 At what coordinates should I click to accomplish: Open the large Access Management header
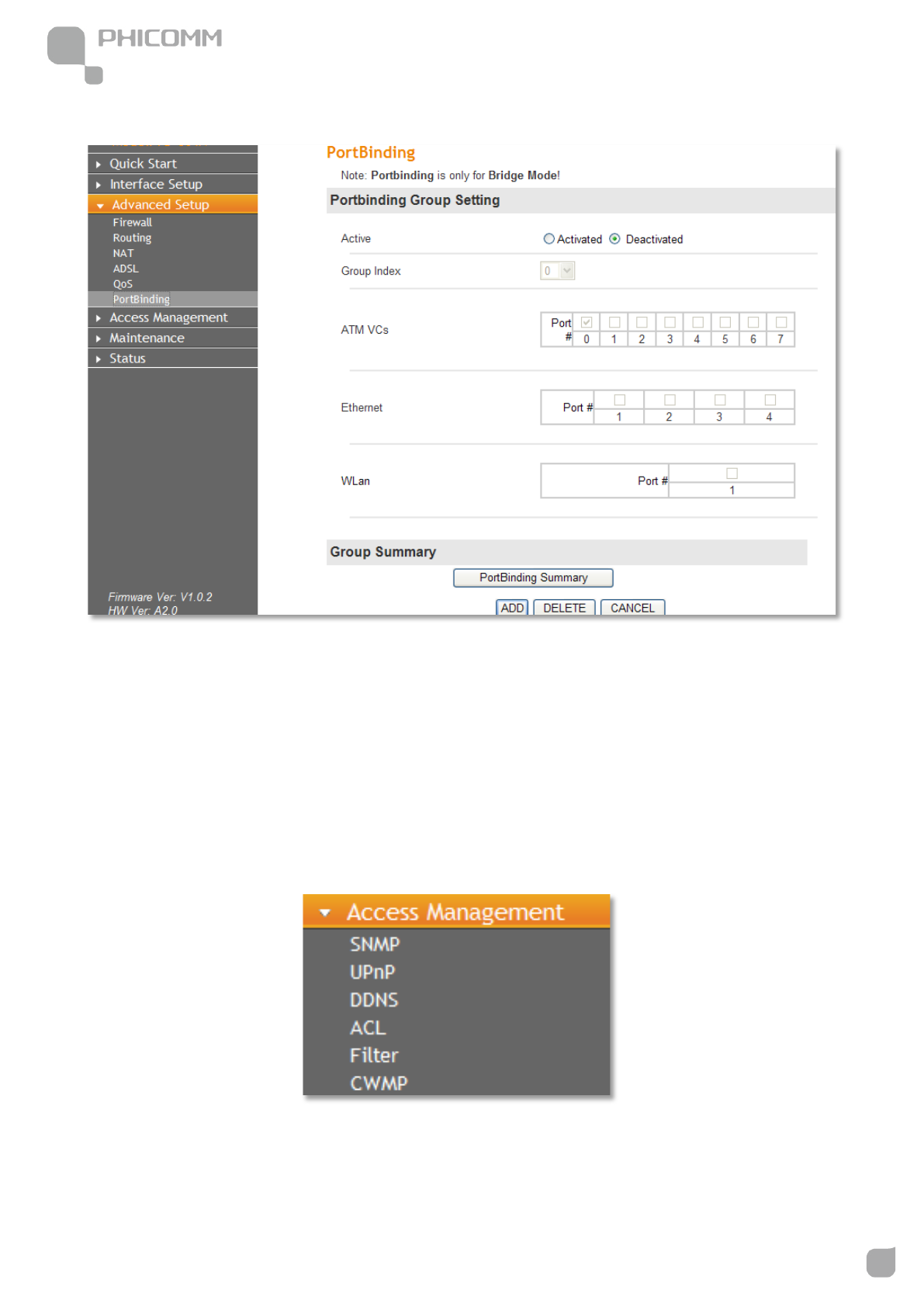[456, 912]
